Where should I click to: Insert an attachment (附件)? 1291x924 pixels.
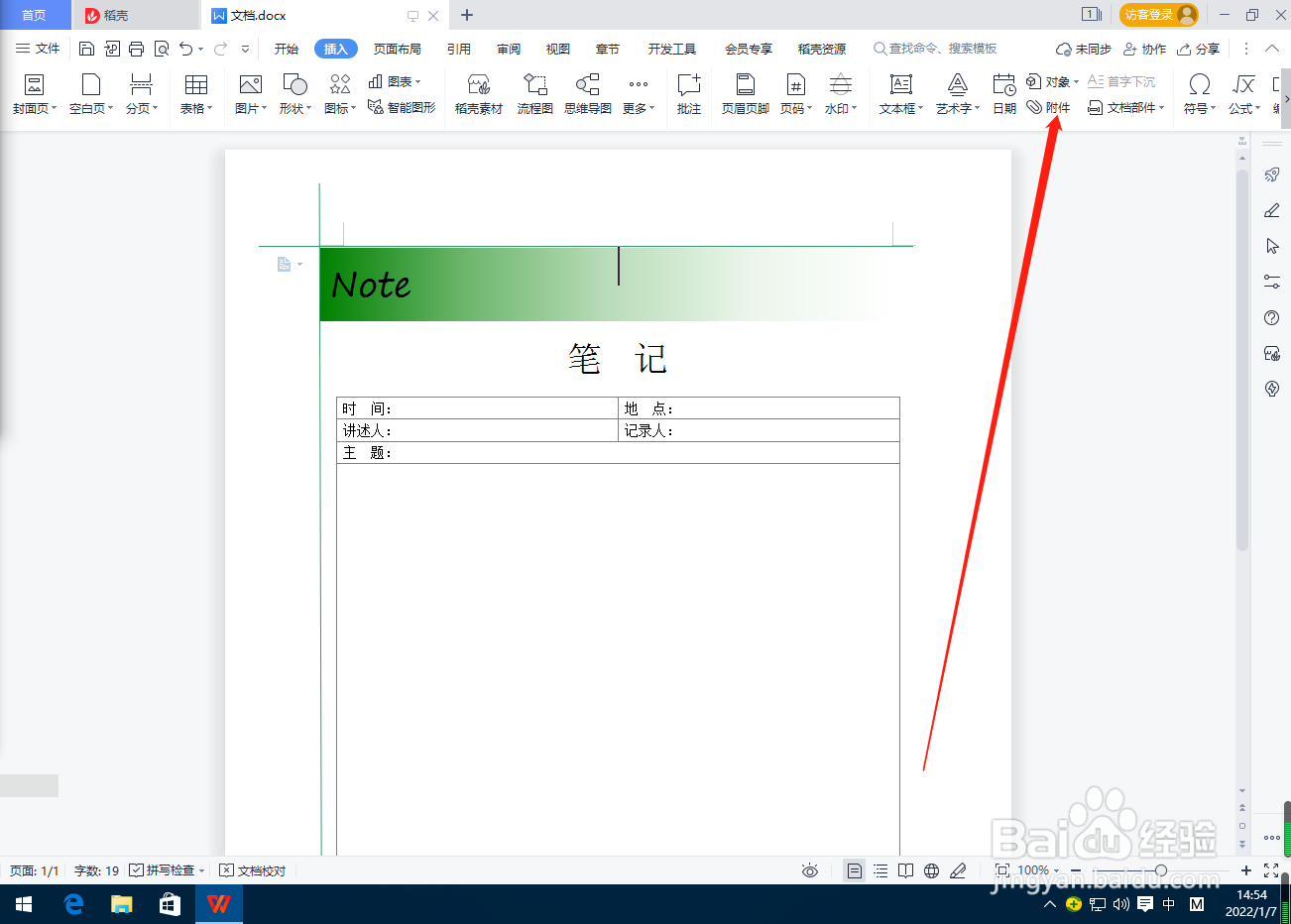(1049, 107)
